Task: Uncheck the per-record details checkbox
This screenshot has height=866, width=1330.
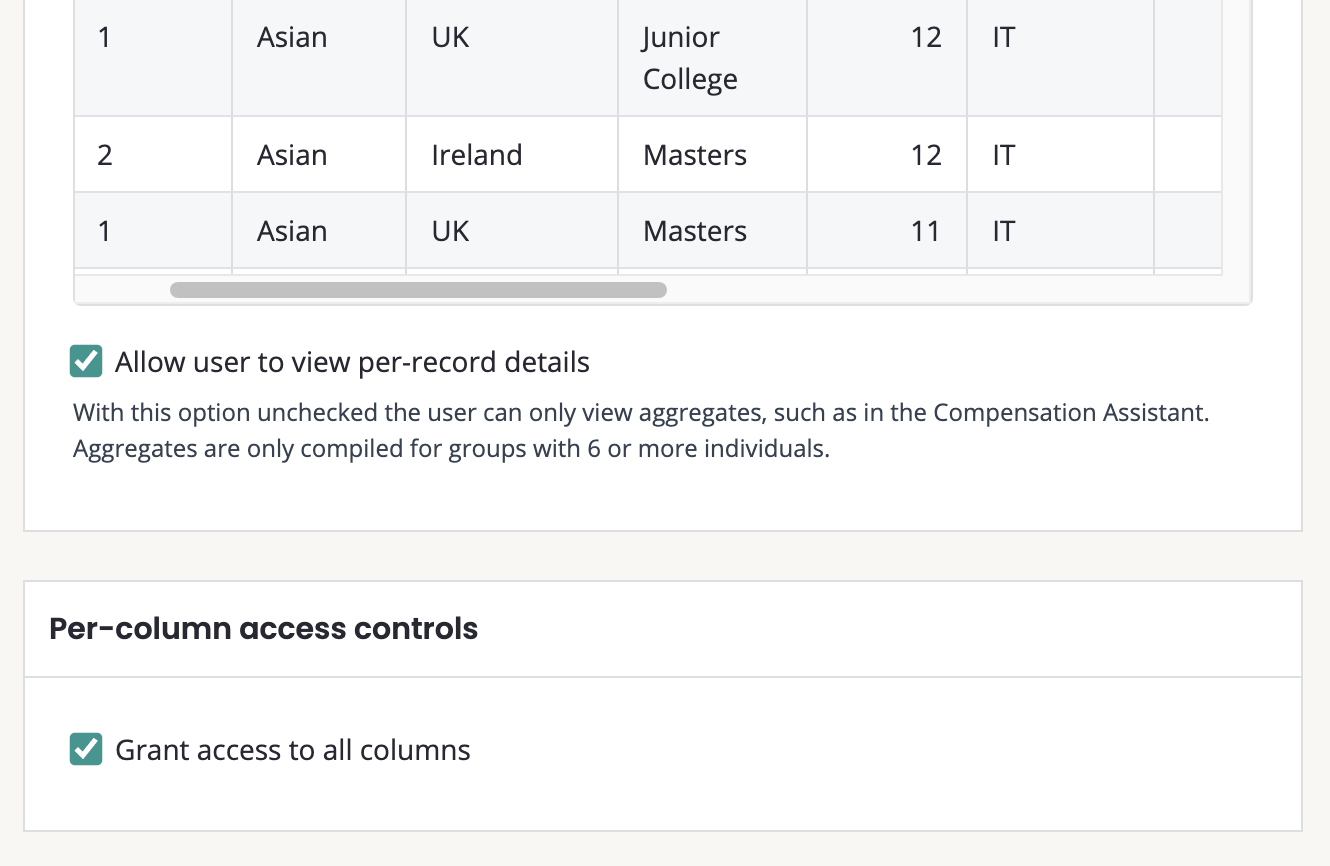Action: (x=86, y=362)
